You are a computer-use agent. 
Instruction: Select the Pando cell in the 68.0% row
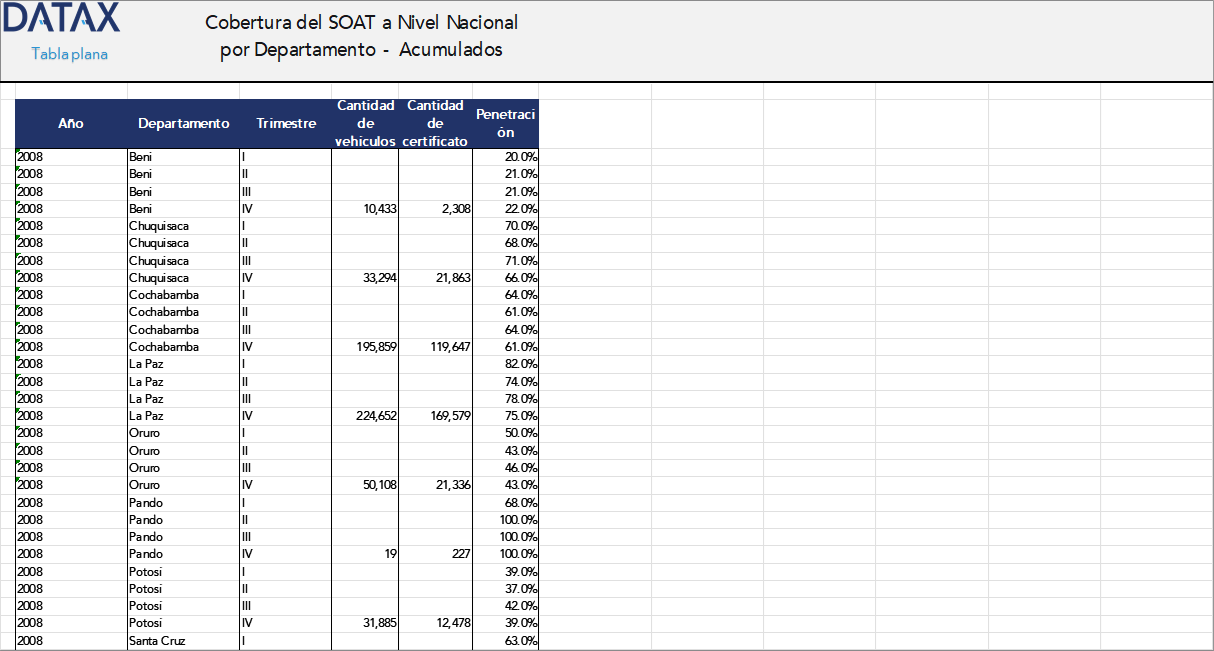coord(183,503)
